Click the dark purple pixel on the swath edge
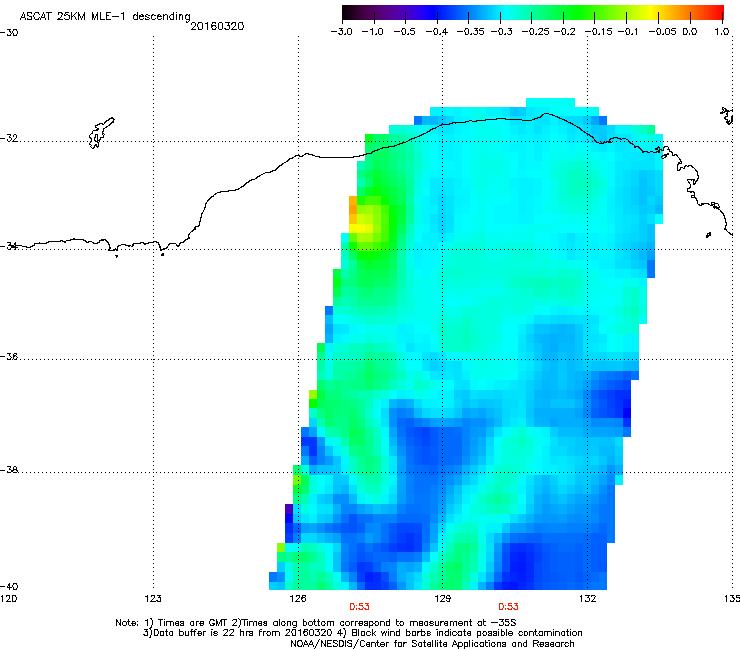This screenshot has height=650, width=740. (289, 509)
